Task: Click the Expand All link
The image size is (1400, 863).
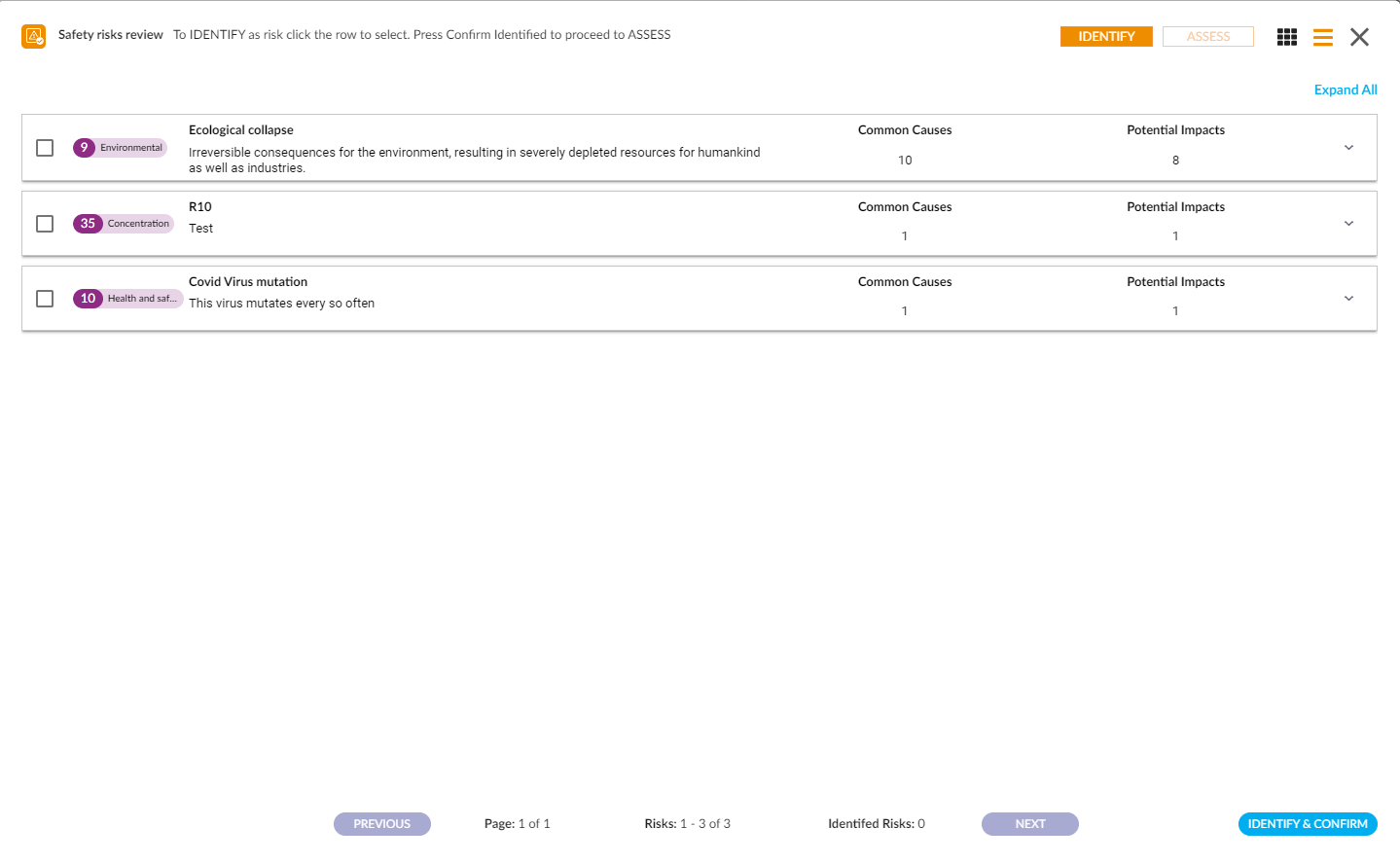Action: coord(1346,90)
